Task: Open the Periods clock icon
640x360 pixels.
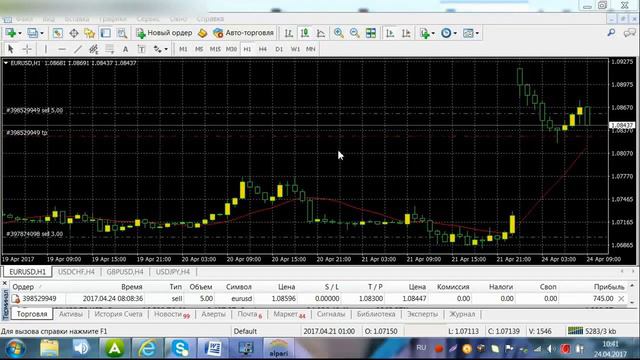Action: 446,33
